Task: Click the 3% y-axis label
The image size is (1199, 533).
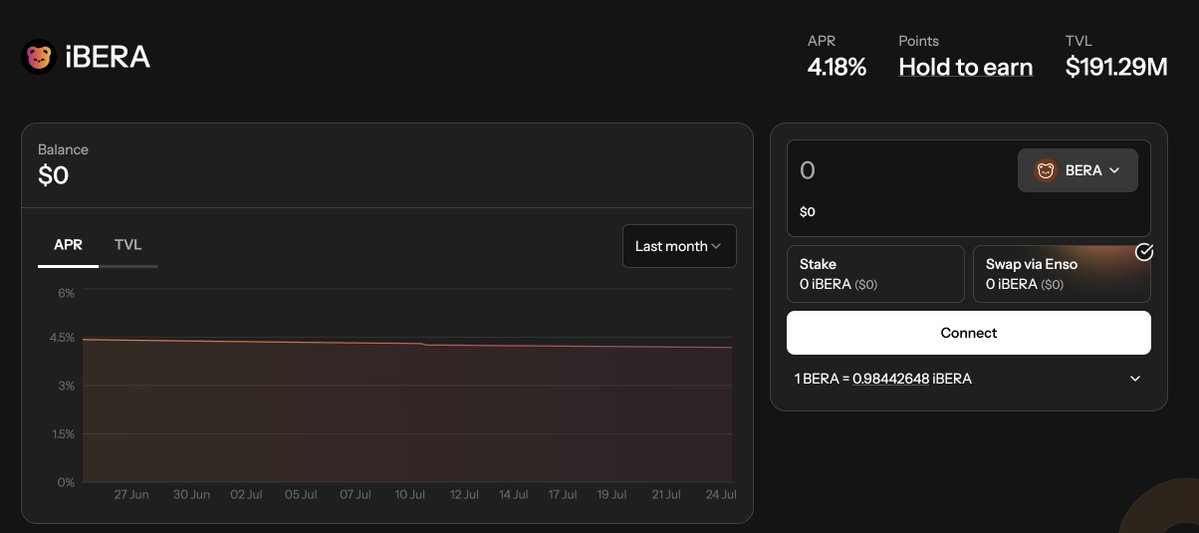Action: (67, 385)
